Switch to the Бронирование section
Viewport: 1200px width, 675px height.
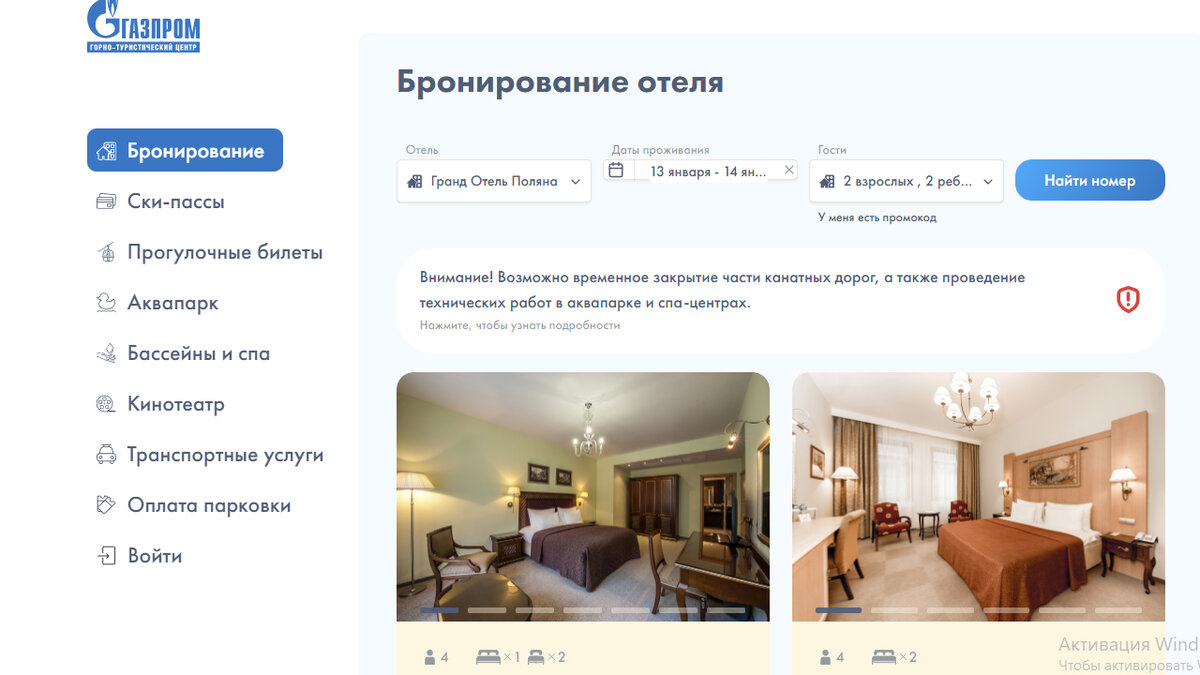(185, 149)
